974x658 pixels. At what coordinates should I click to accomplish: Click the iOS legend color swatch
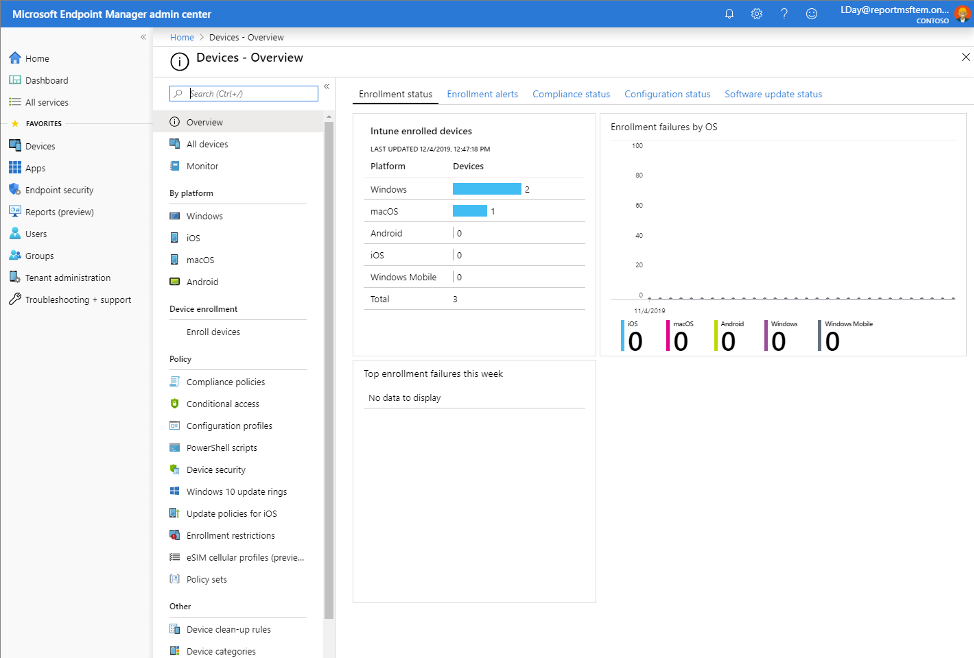point(622,336)
